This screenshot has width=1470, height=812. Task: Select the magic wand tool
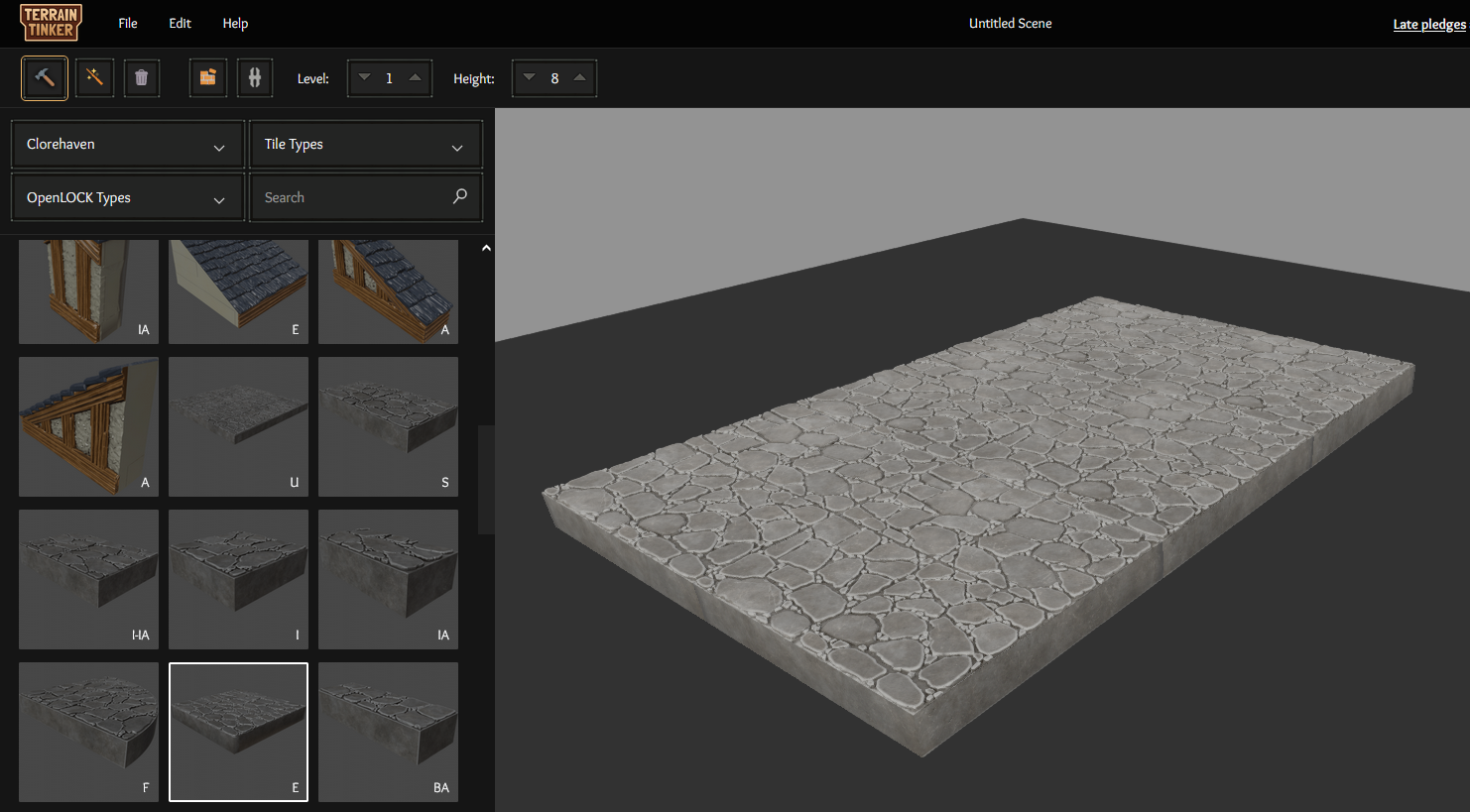pyautogui.click(x=94, y=78)
